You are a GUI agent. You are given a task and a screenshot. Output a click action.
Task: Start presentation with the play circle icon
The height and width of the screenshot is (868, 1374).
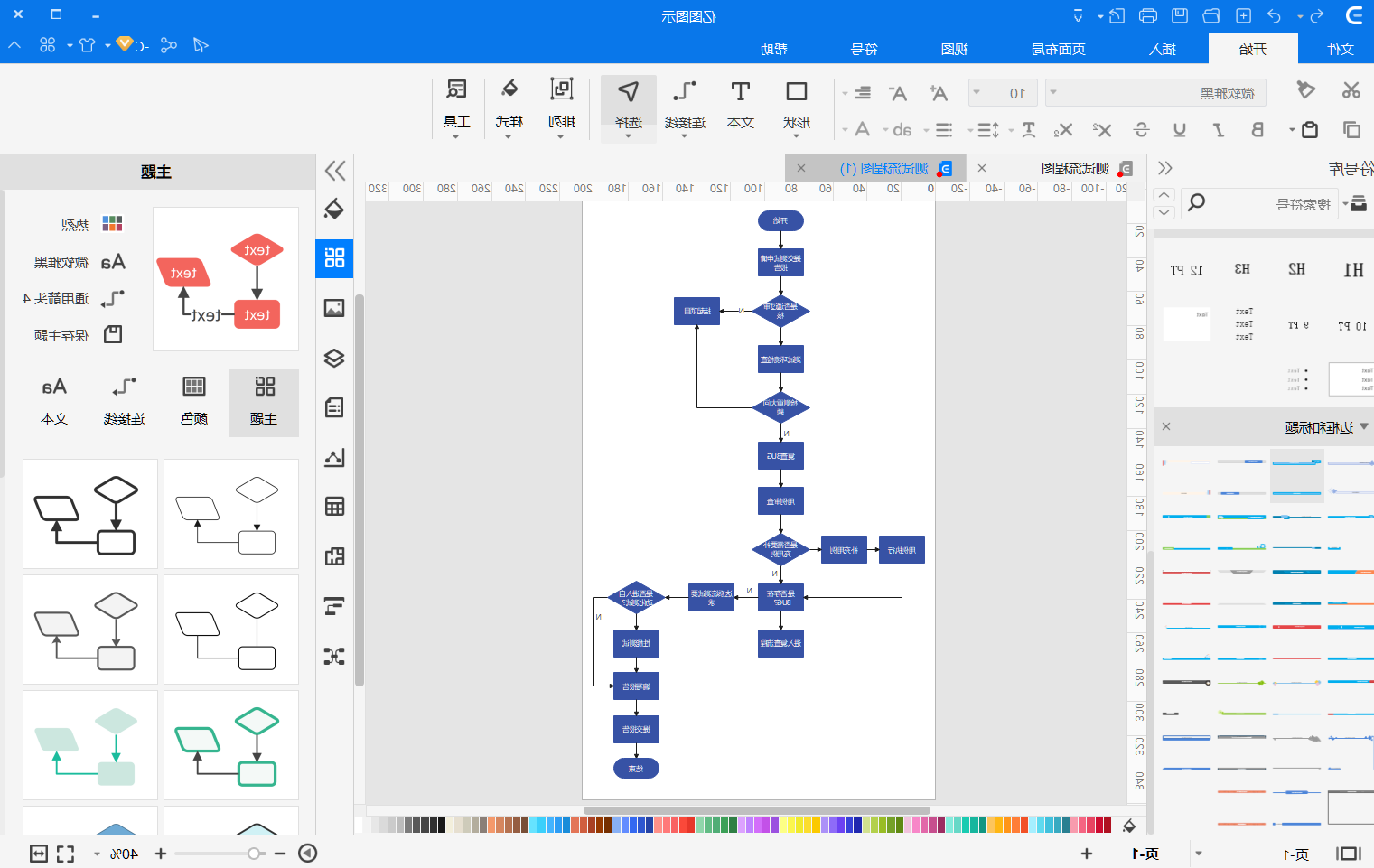click(x=308, y=853)
